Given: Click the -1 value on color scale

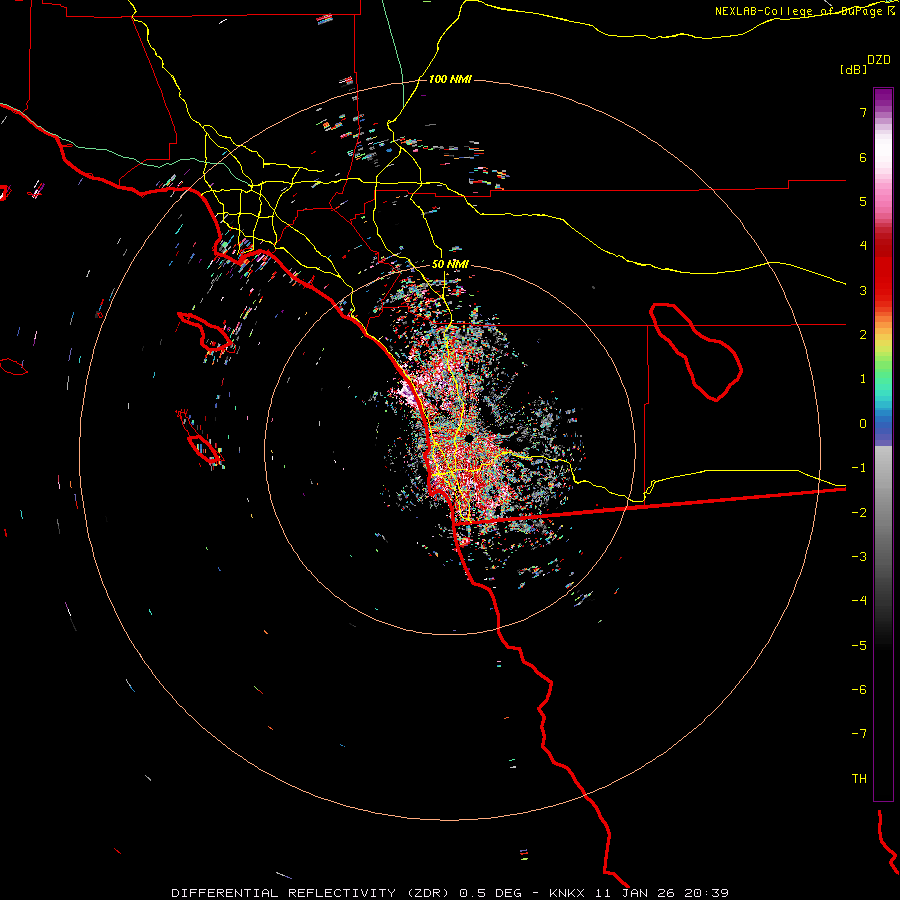Looking at the screenshot, I should tap(859, 468).
